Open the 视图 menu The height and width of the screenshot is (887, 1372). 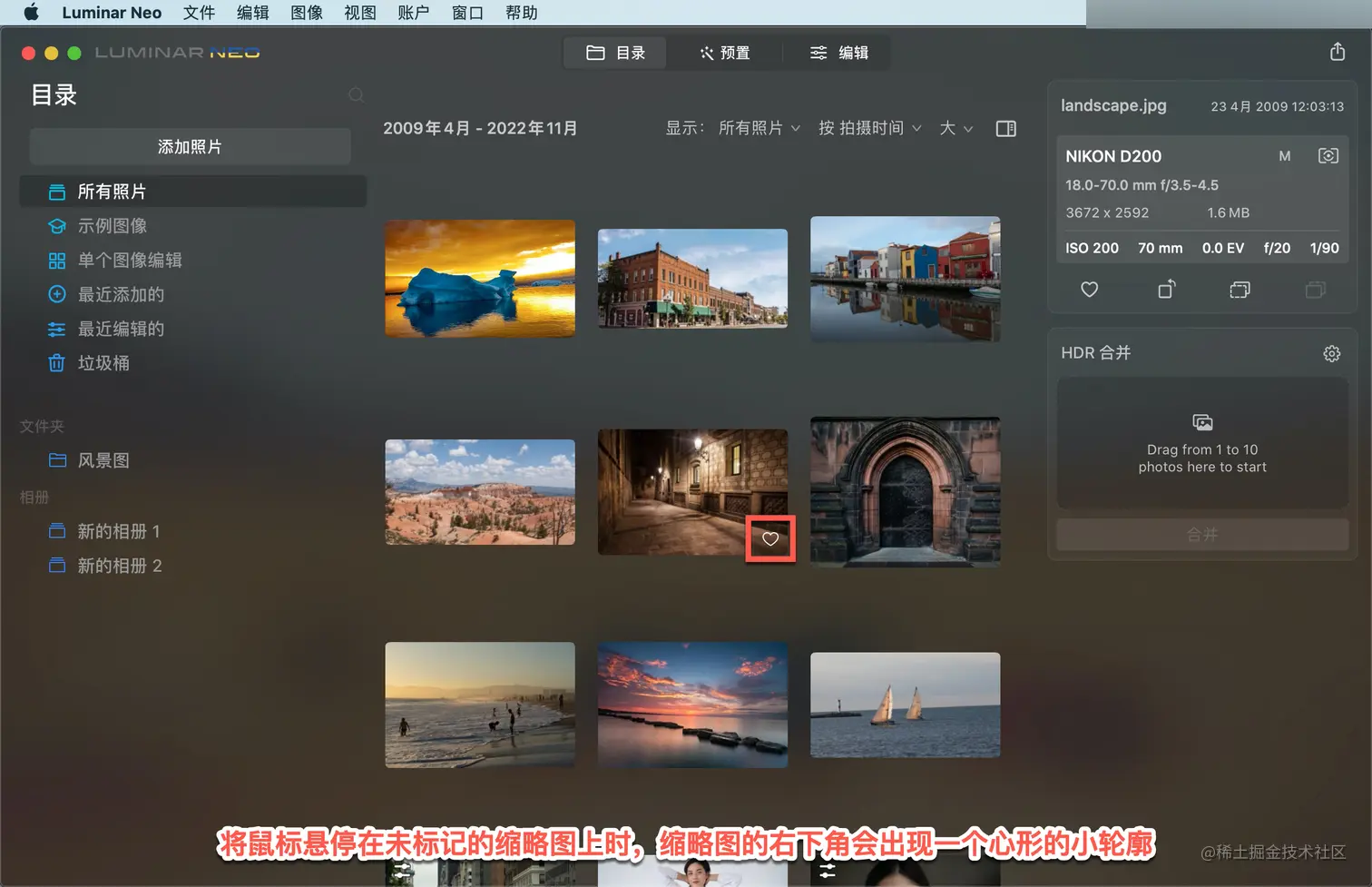click(360, 13)
